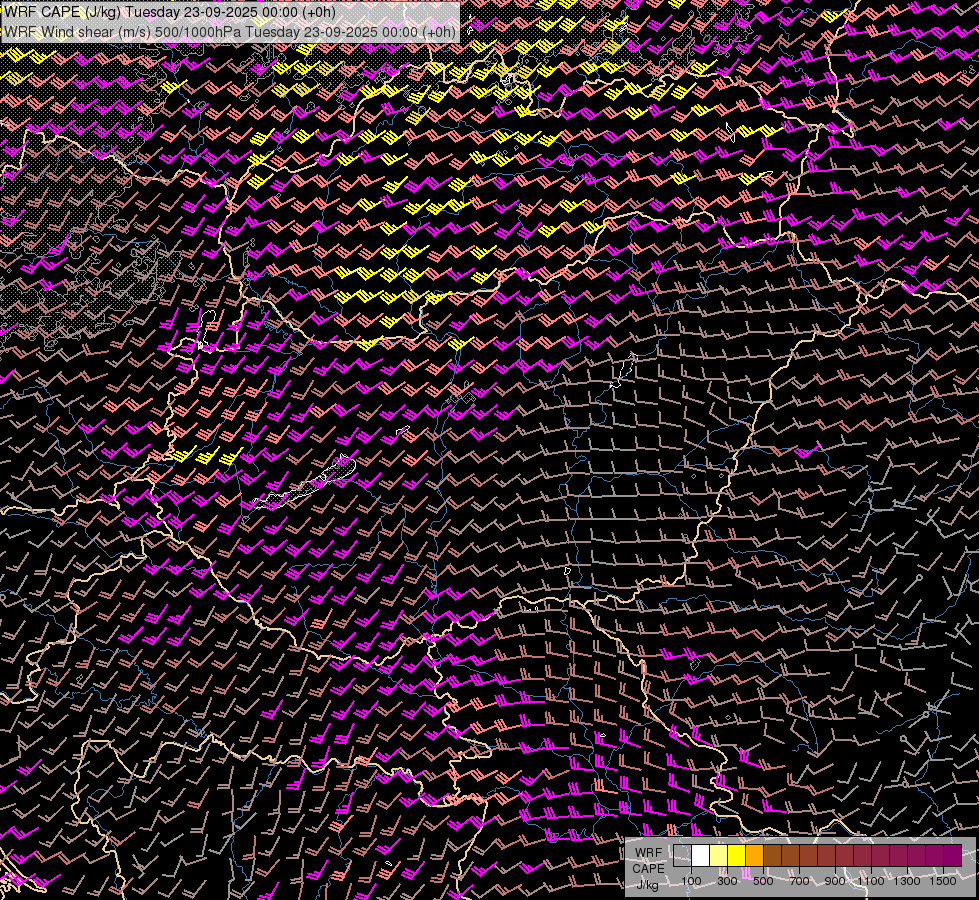Click the 300 value on legend scale
Viewport: 979px width, 900px height.
(727, 881)
